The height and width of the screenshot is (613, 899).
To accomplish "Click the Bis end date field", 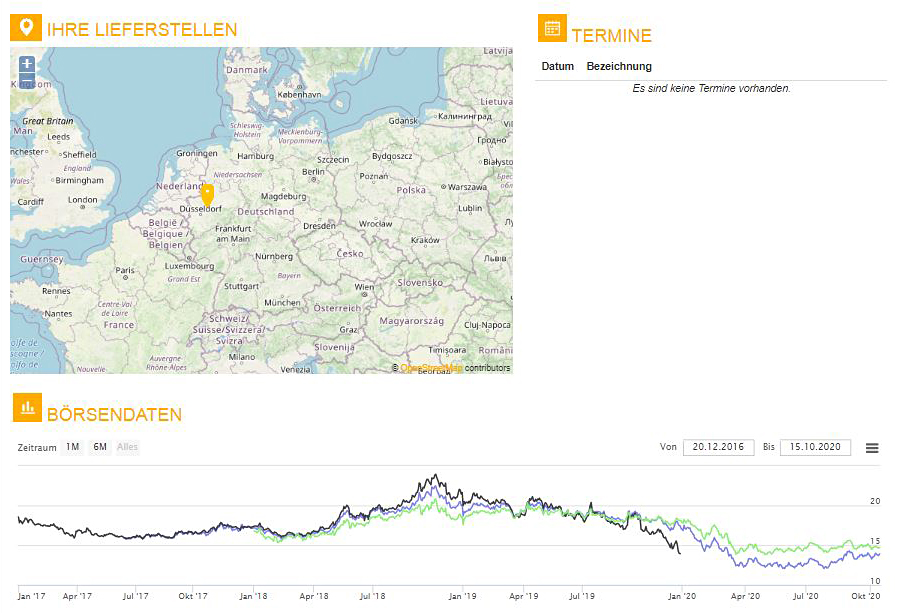I will click(815, 448).
